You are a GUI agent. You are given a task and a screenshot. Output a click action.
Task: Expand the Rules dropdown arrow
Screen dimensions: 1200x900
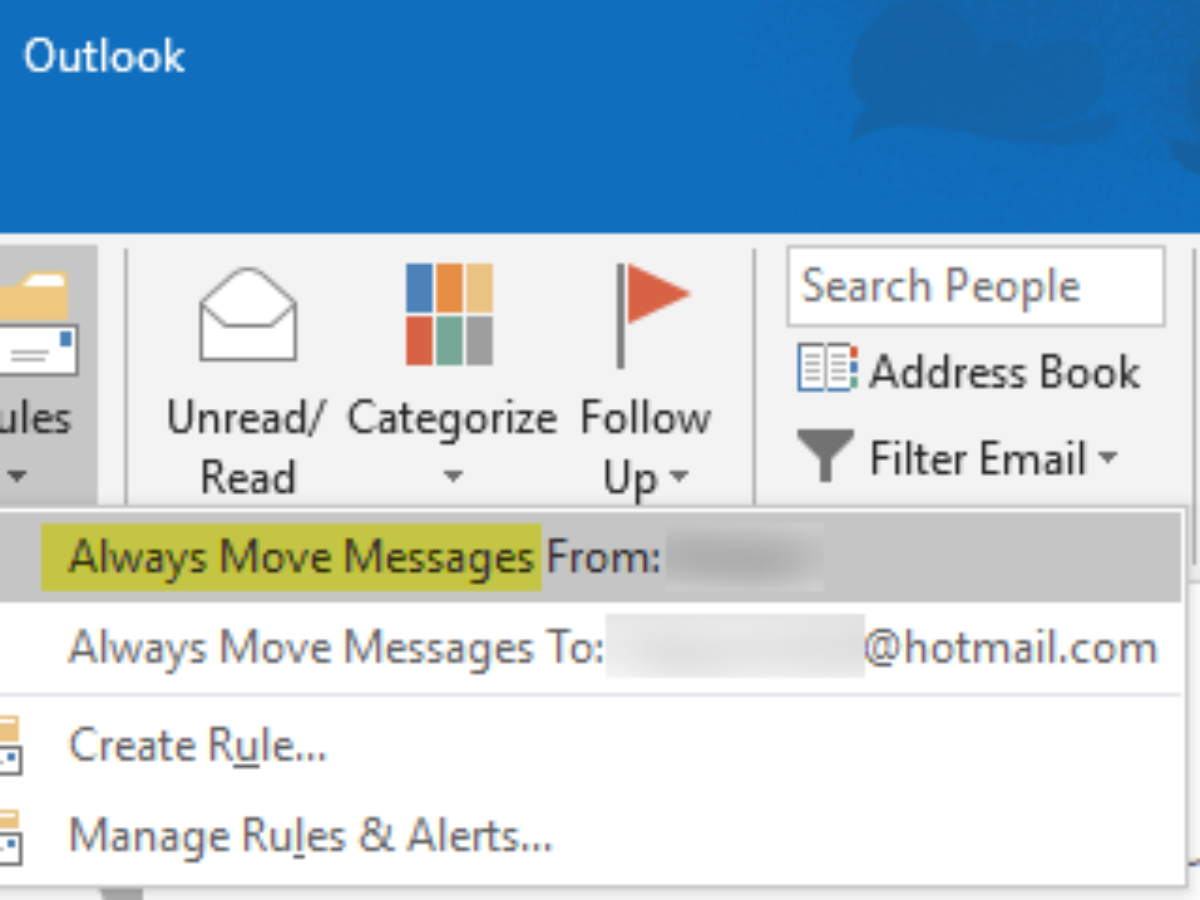[17, 476]
